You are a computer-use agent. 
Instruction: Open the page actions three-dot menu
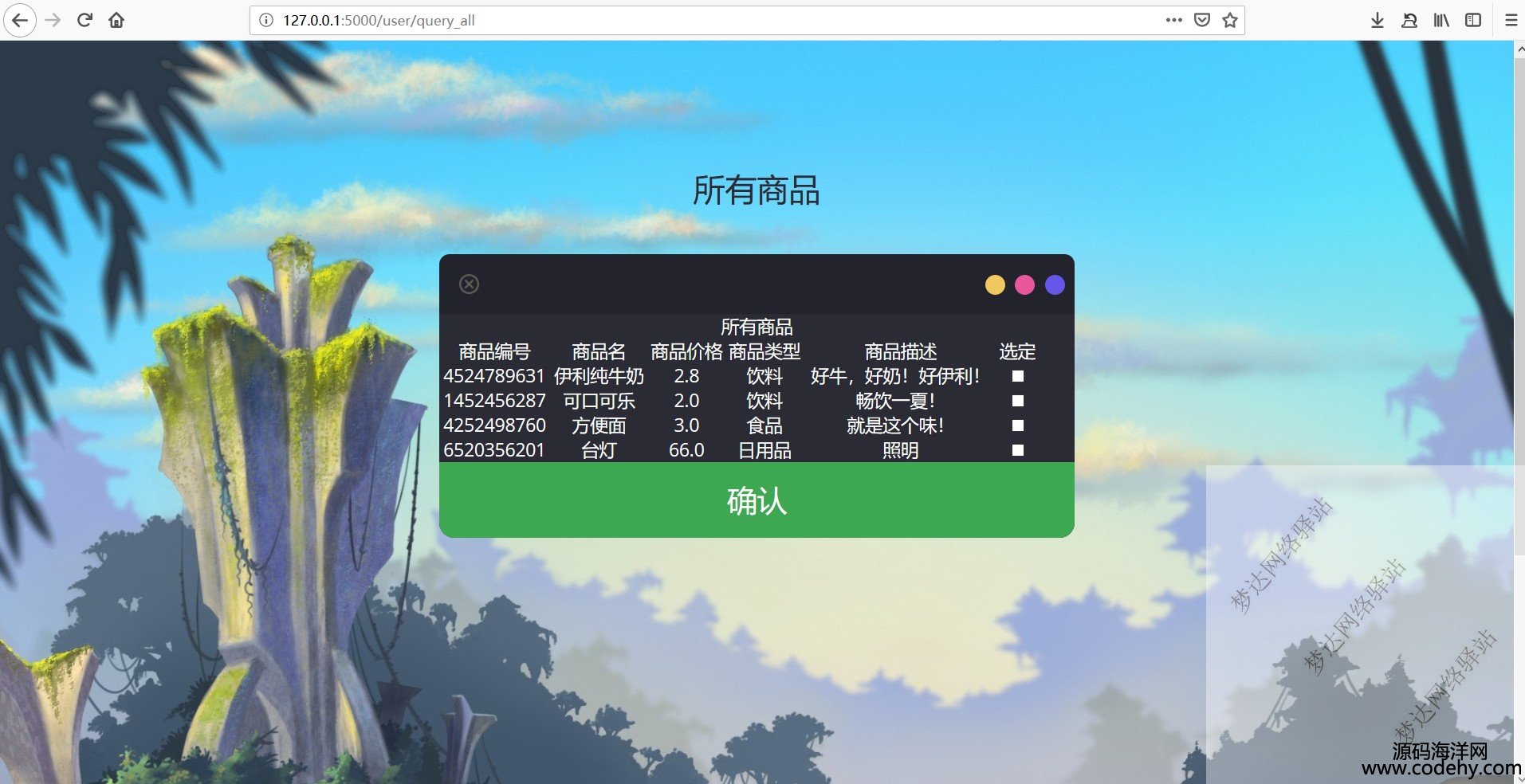pyautogui.click(x=1173, y=20)
